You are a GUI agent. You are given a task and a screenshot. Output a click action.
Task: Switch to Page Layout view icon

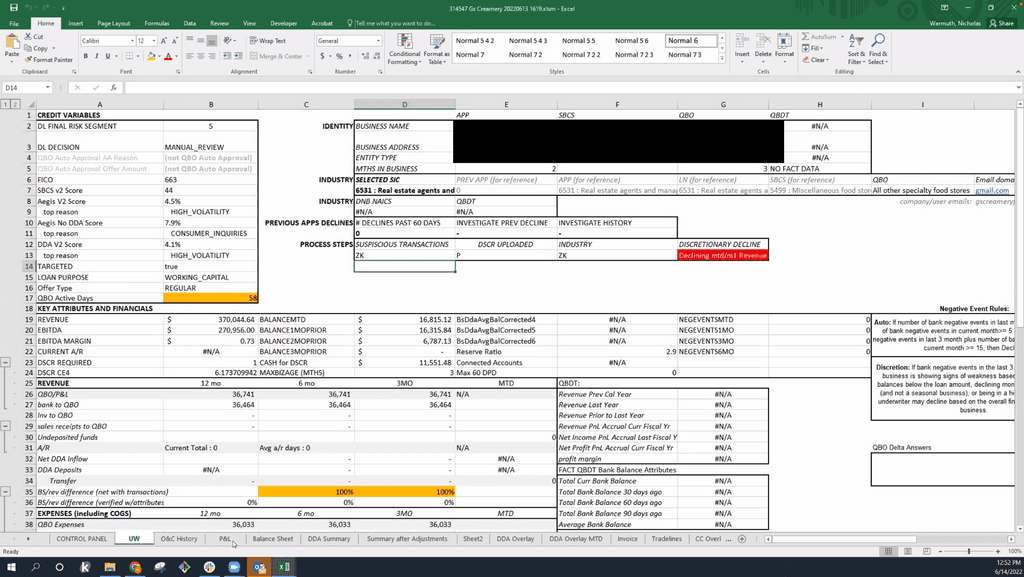point(908,552)
